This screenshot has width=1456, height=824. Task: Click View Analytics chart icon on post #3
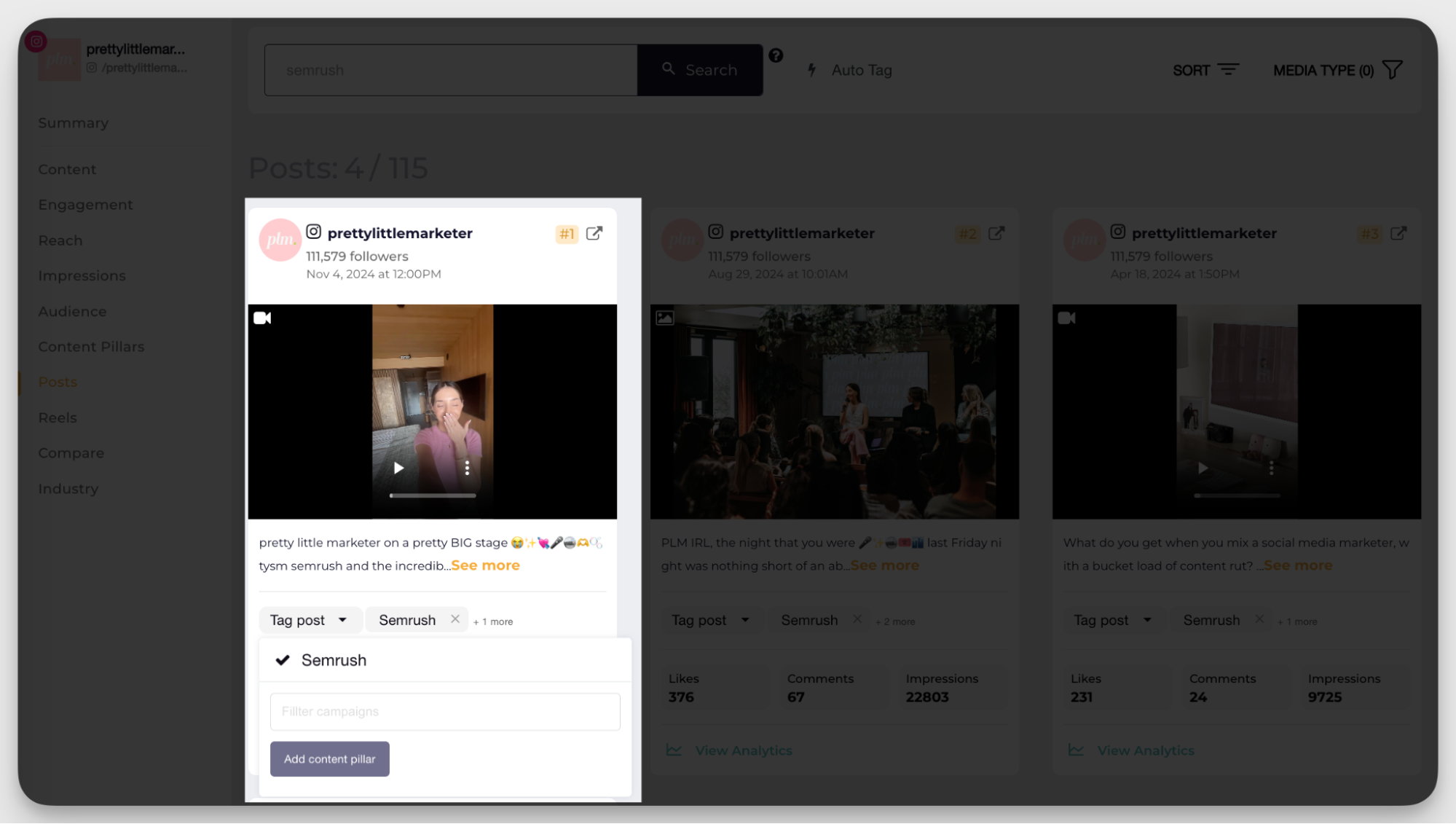[1076, 750]
